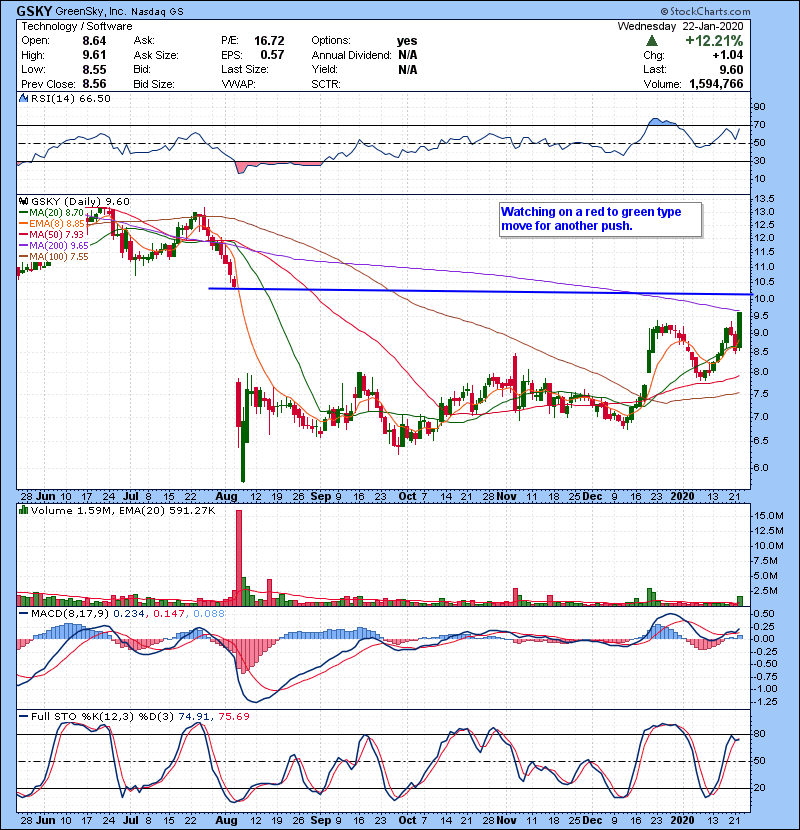This screenshot has height=830, width=800.
Task: Click the latest tall green candle in the price chart
Action: point(739,330)
